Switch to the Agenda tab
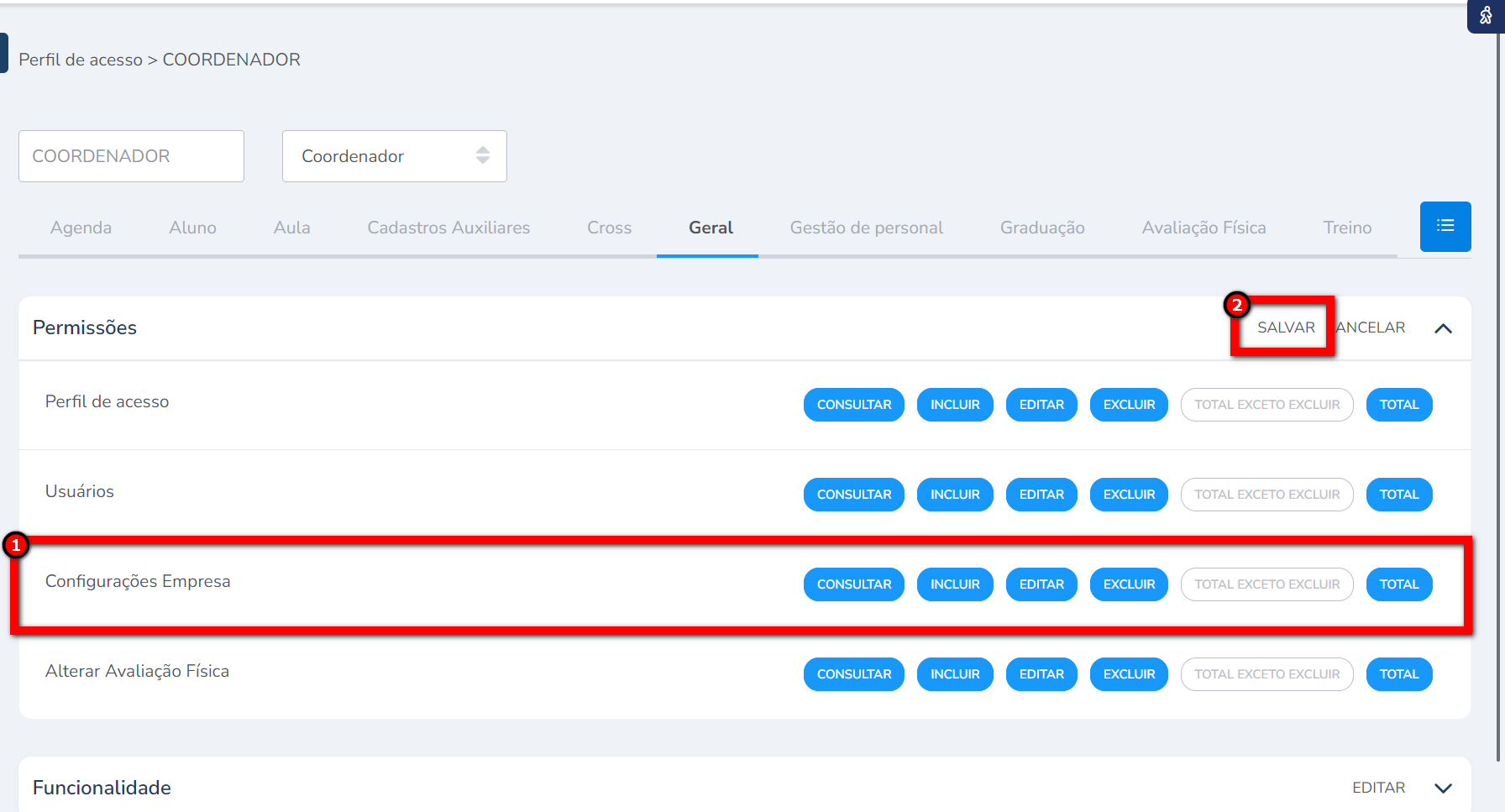1505x812 pixels. pyautogui.click(x=81, y=228)
